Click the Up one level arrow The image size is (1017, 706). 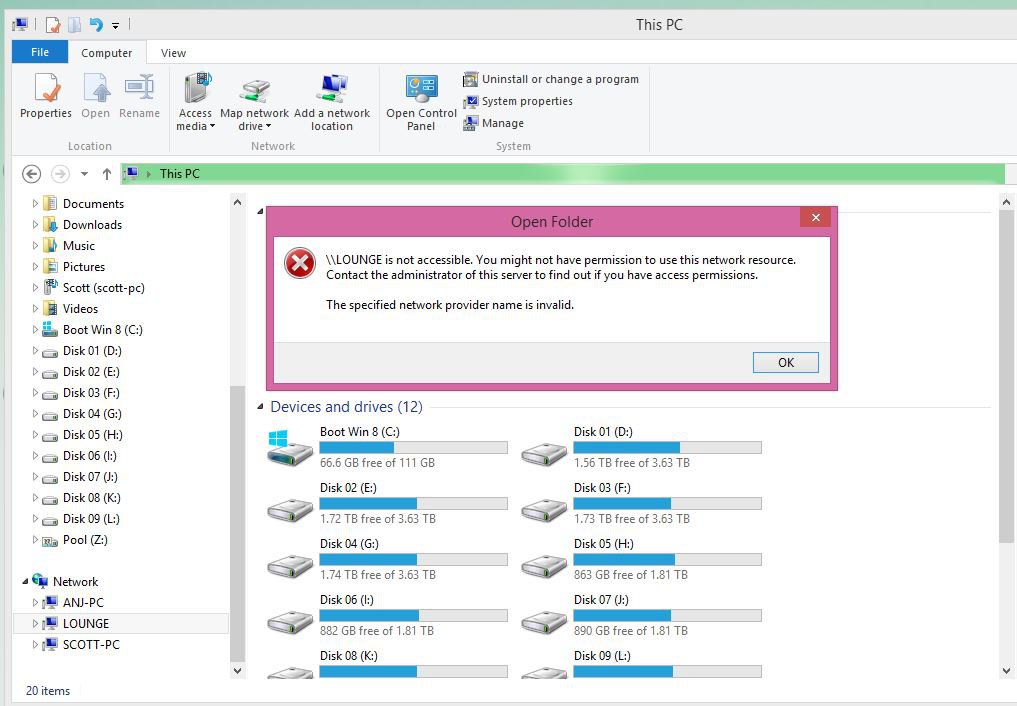point(107,174)
